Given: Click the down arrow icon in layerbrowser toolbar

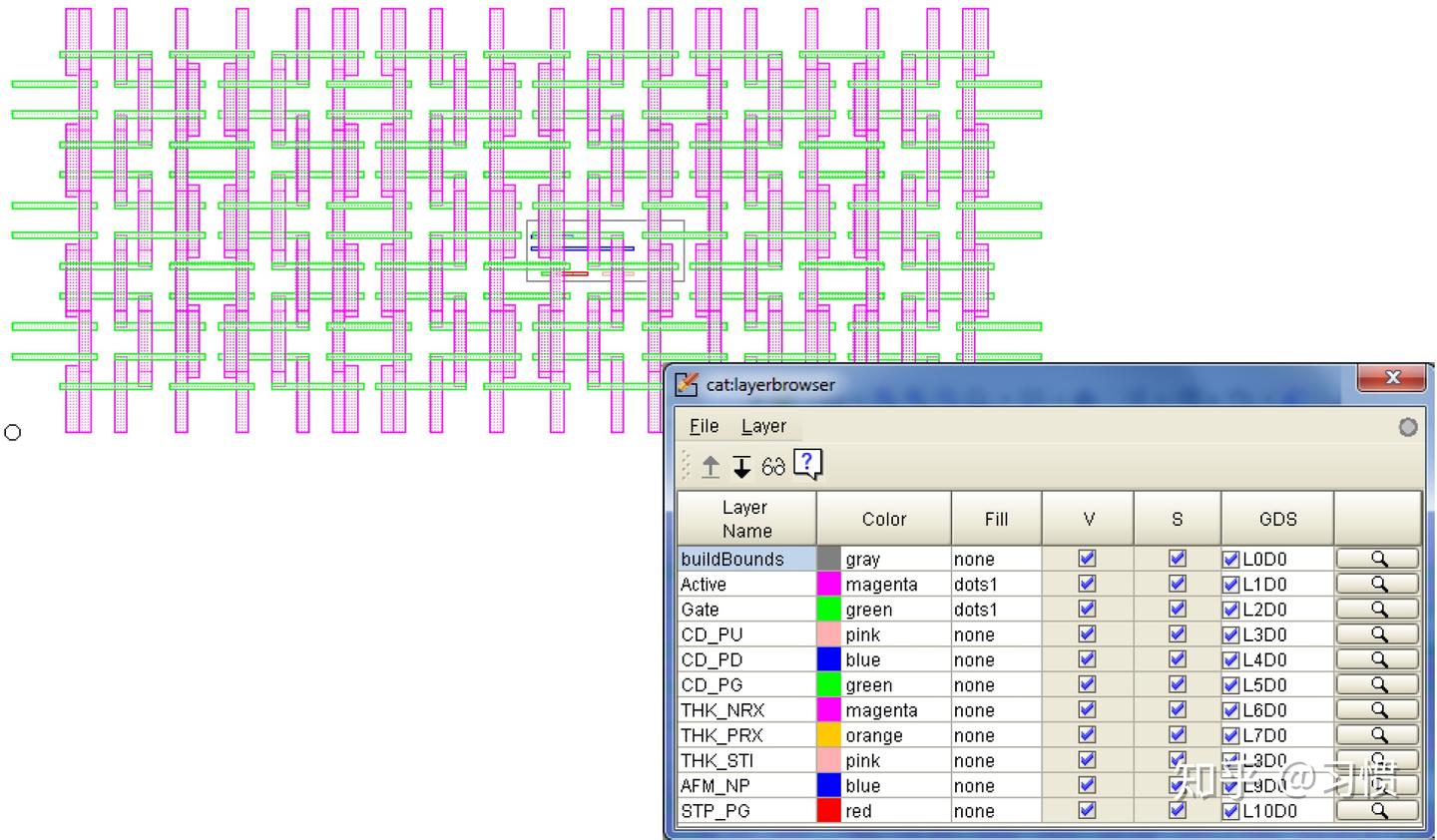Looking at the screenshot, I should coord(740,466).
